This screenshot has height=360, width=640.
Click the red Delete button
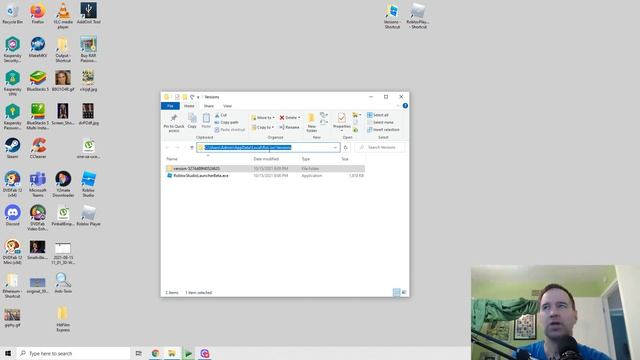(x=290, y=118)
